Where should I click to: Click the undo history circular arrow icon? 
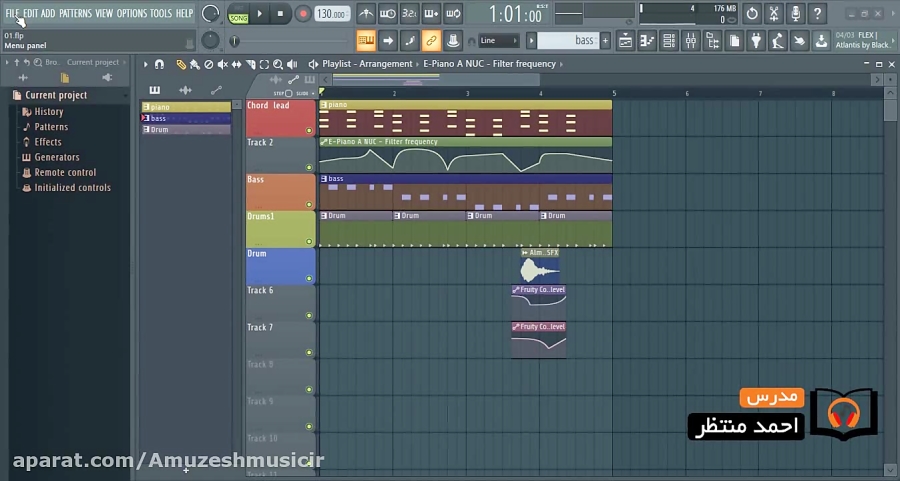coord(752,13)
